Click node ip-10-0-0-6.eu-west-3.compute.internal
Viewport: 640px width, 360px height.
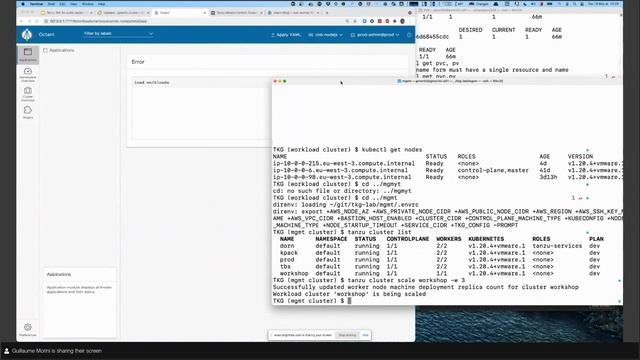(x=340, y=170)
